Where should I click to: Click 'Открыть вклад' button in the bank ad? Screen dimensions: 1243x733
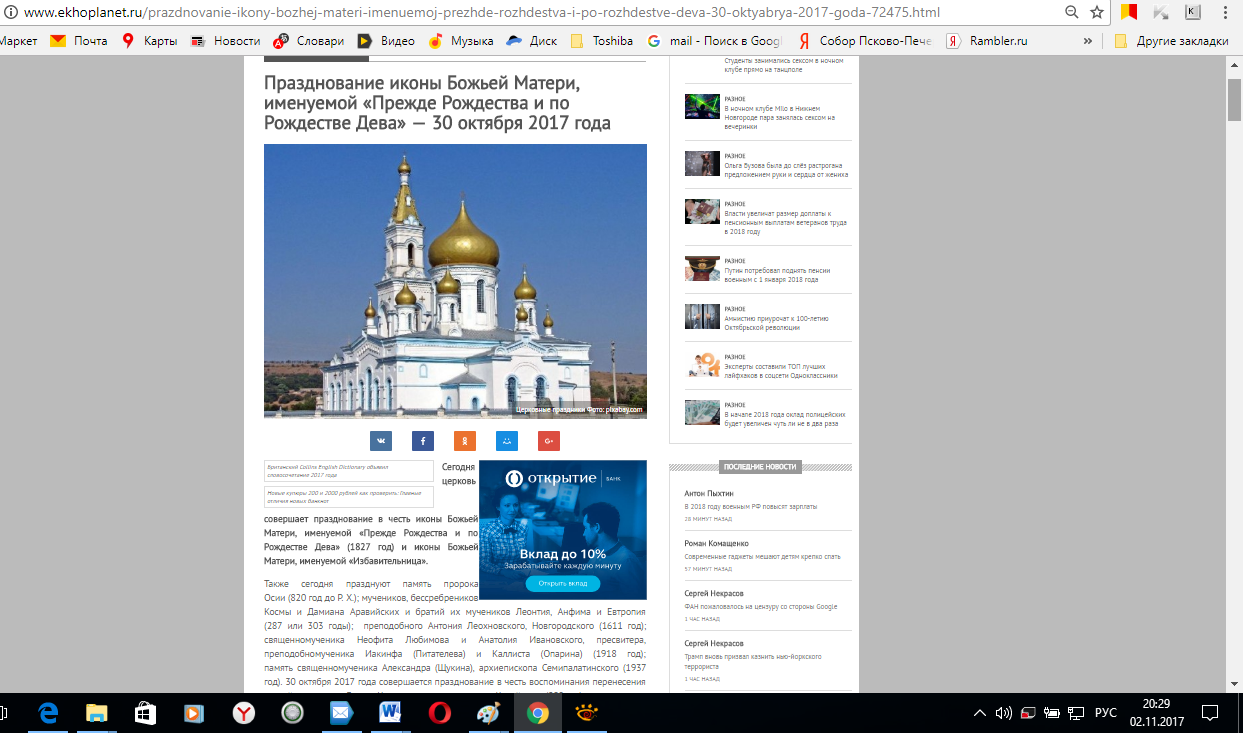click(x=563, y=583)
